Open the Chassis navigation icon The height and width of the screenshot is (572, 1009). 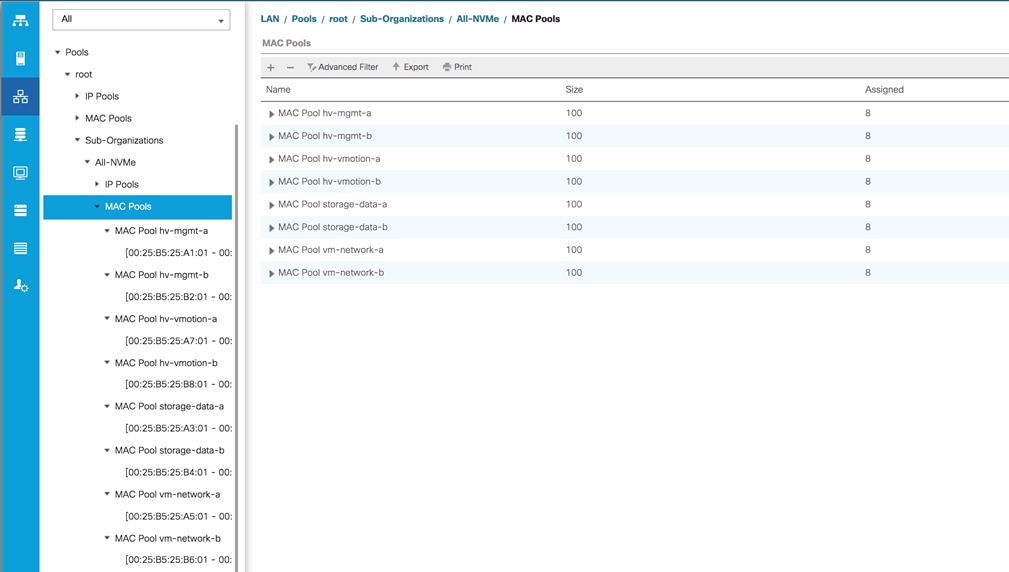20,248
